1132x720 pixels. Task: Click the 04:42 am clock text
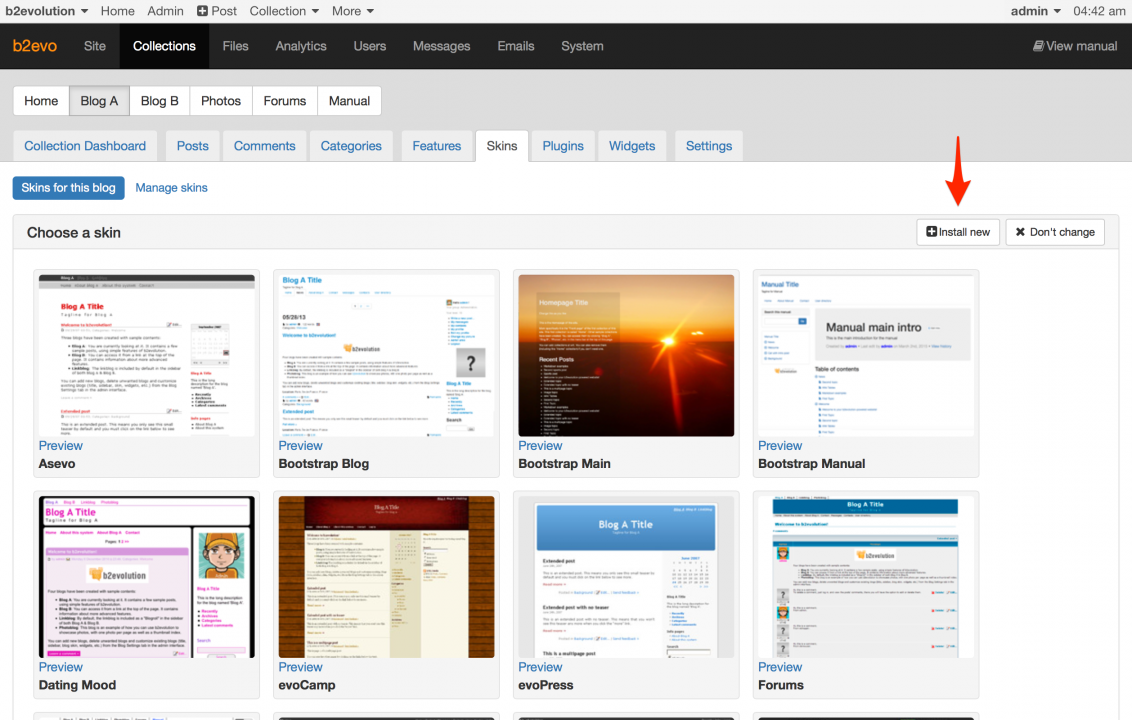coord(1100,11)
